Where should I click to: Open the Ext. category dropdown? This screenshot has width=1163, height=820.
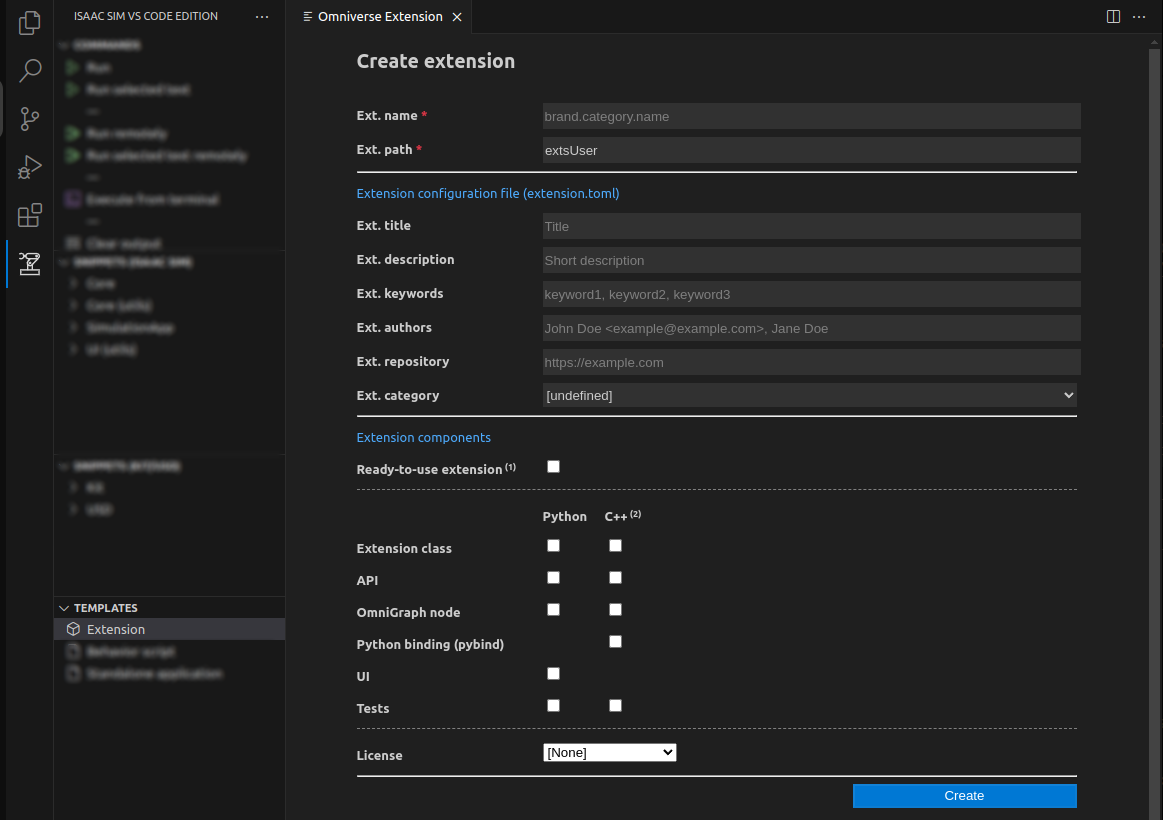(809, 396)
